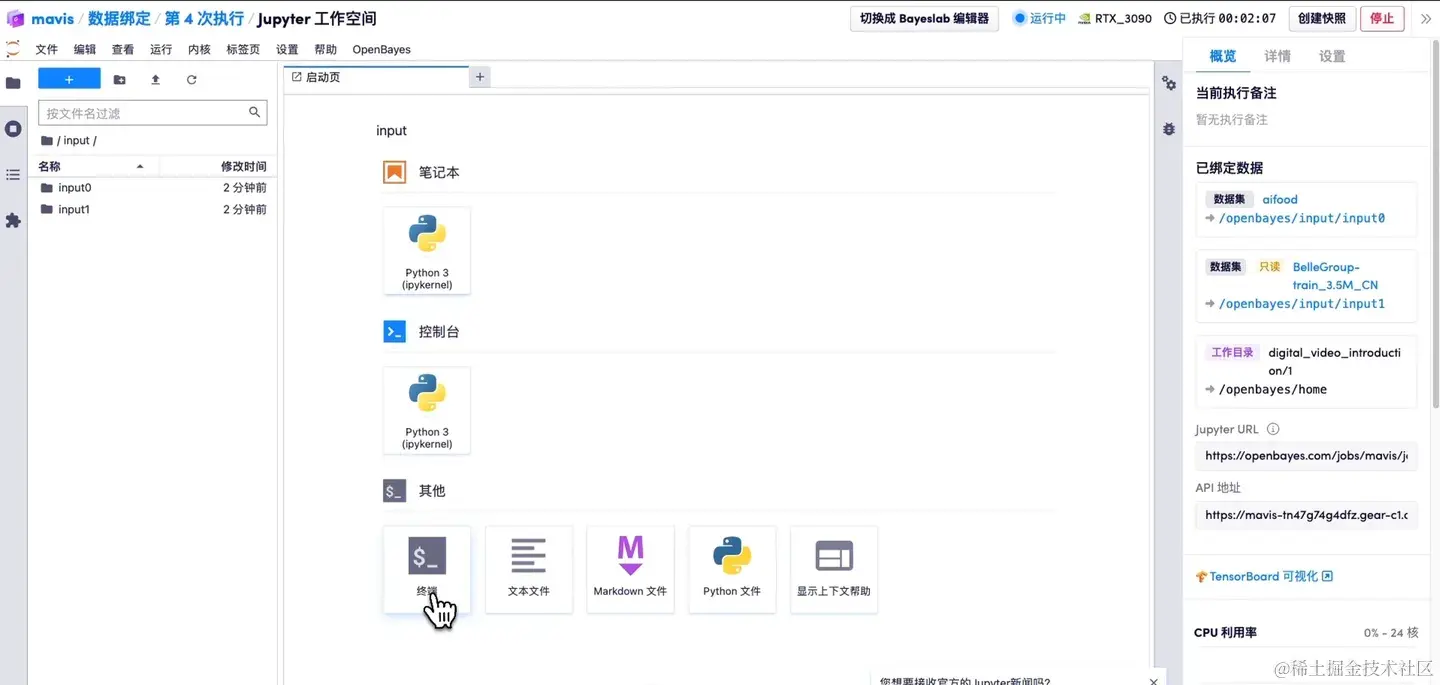This screenshot has height=685, width=1440.
Task: Click the search icon in filter box
Action: pyautogui.click(x=255, y=113)
